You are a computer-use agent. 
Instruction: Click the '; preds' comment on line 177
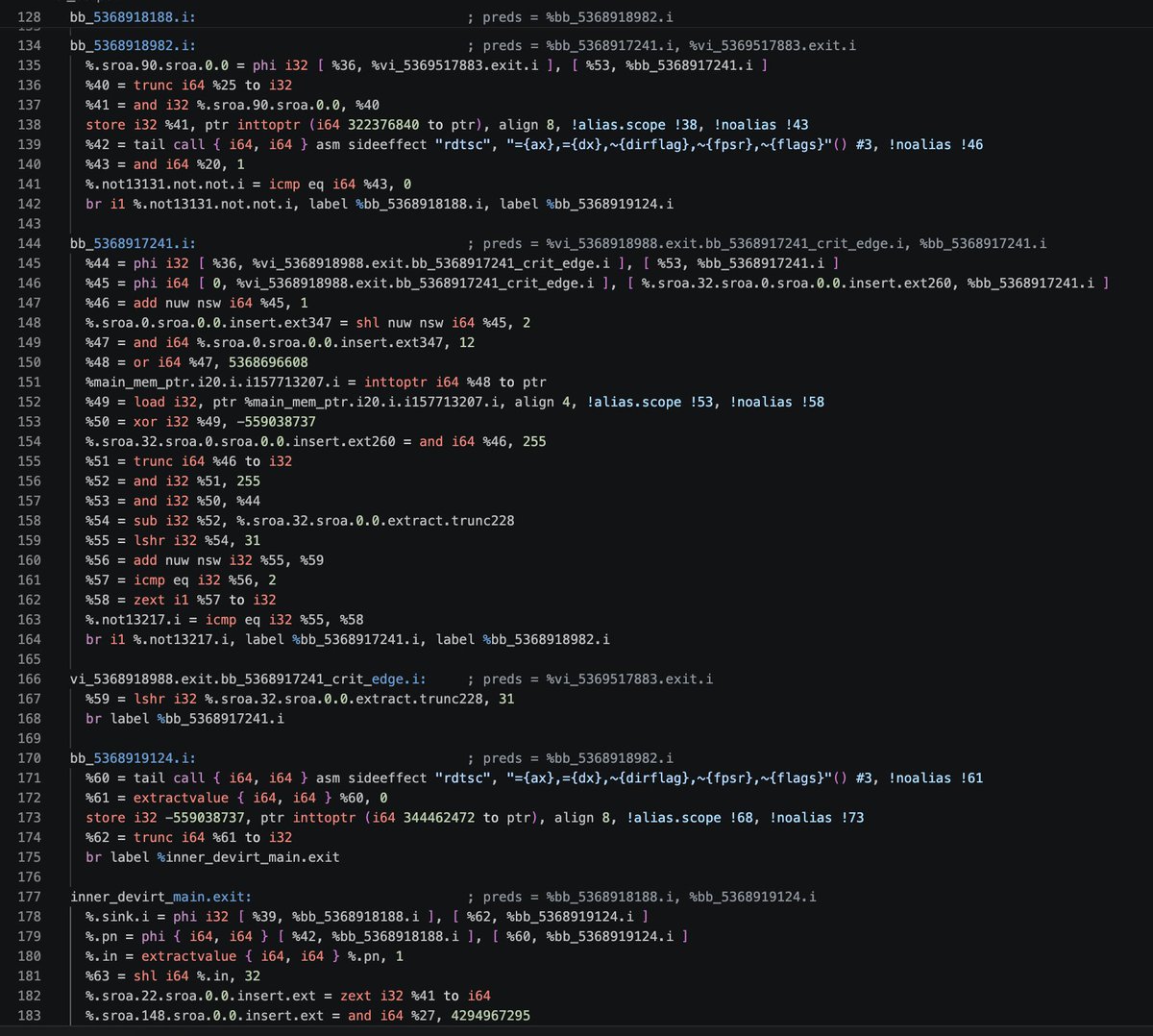pyautogui.click(x=641, y=897)
